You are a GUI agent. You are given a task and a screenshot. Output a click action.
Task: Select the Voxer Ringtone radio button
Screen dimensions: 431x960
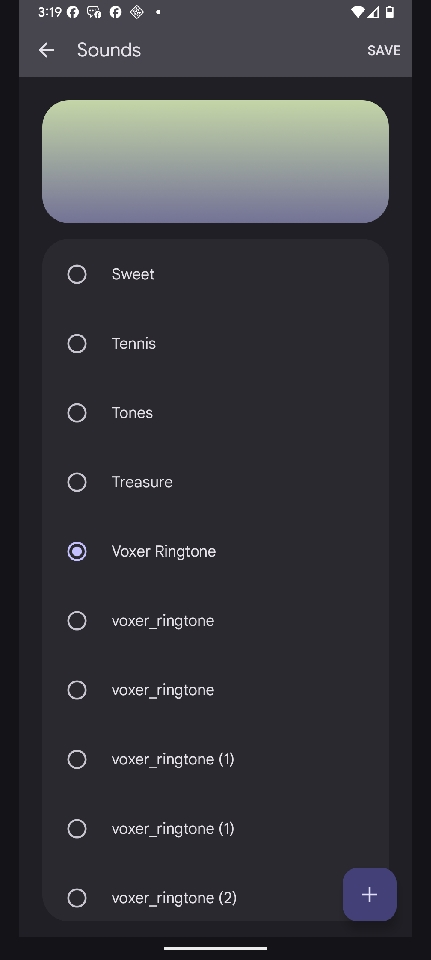77,552
